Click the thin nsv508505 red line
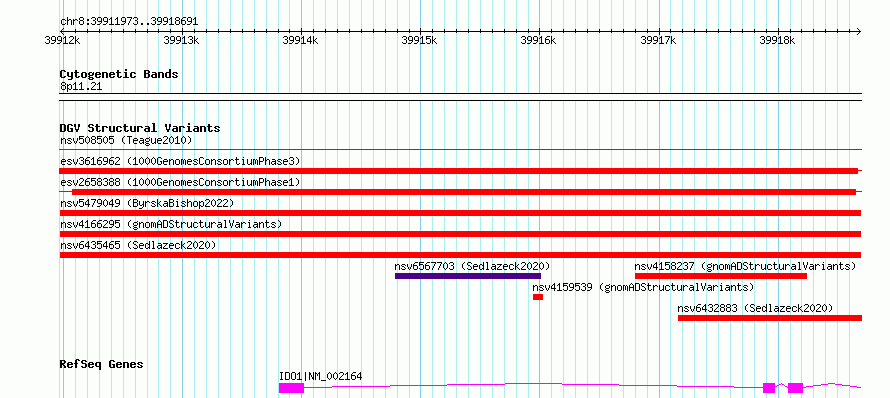890x398 pixels. (x=460, y=149)
